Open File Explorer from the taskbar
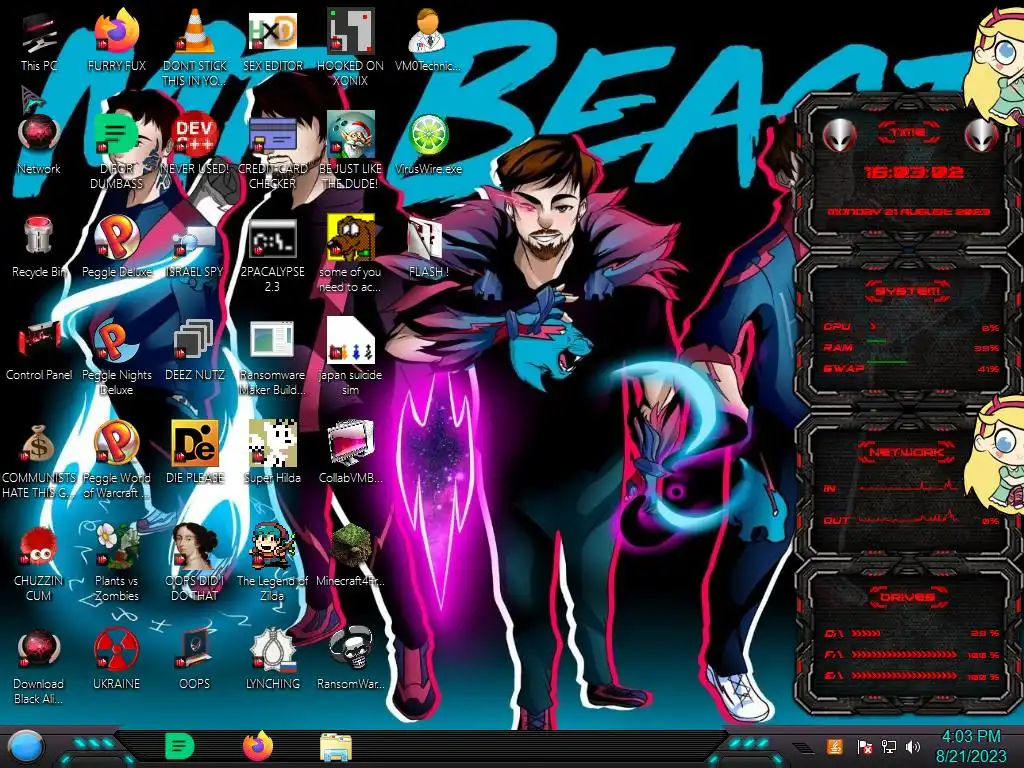 pyautogui.click(x=336, y=747)
